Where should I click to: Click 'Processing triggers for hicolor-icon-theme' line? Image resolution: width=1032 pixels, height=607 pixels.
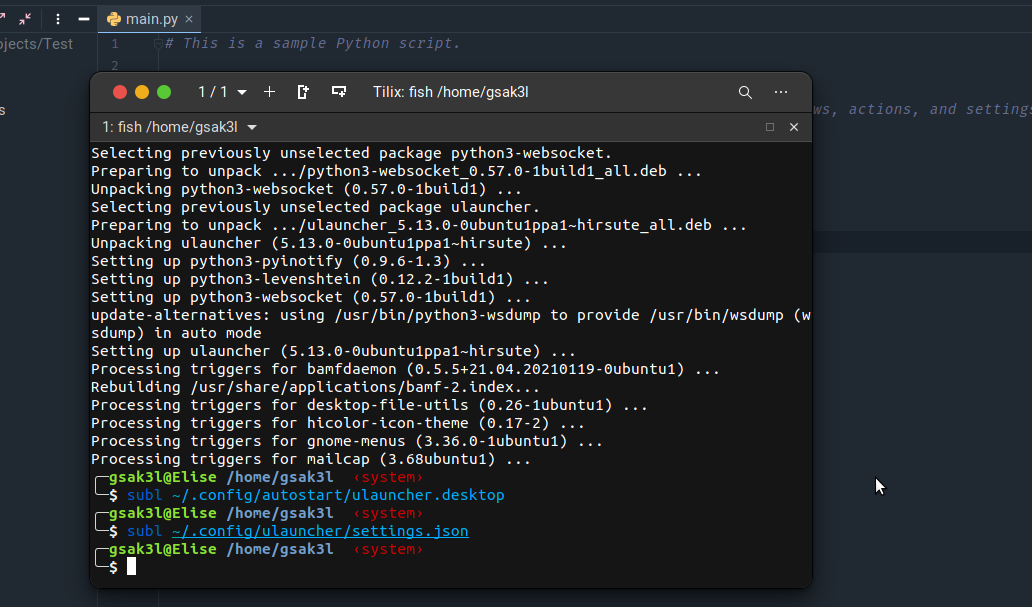click(338, 423)
